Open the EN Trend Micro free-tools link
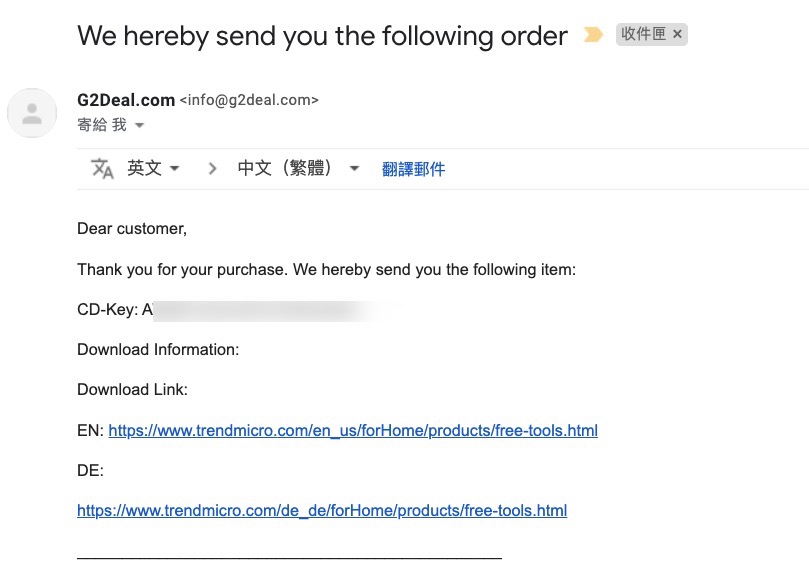Image resolution: width=809 pixels, height=577 pixels. (x=352, y=431)
